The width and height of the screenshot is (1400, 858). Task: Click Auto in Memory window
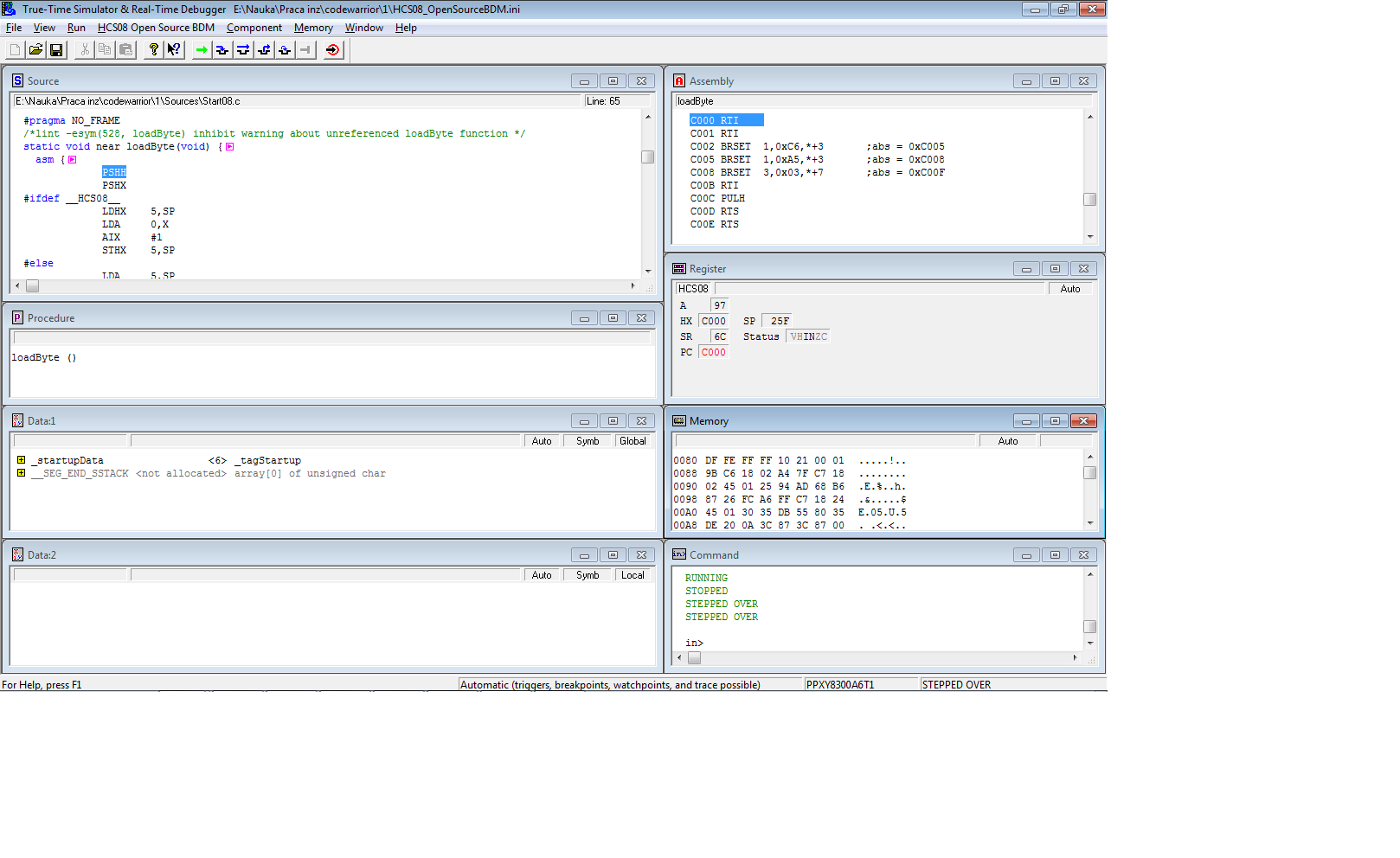[x=1008, y=441]
